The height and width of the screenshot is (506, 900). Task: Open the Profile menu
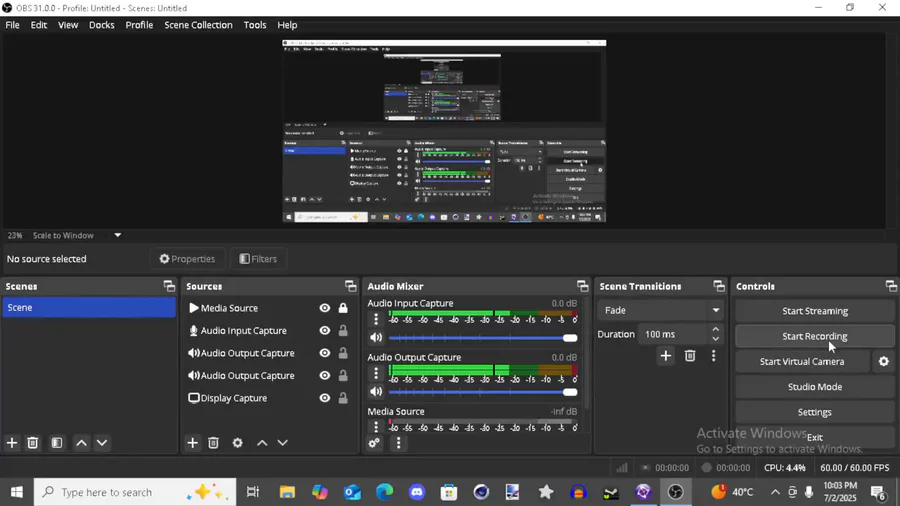click(x=139, y=25)
